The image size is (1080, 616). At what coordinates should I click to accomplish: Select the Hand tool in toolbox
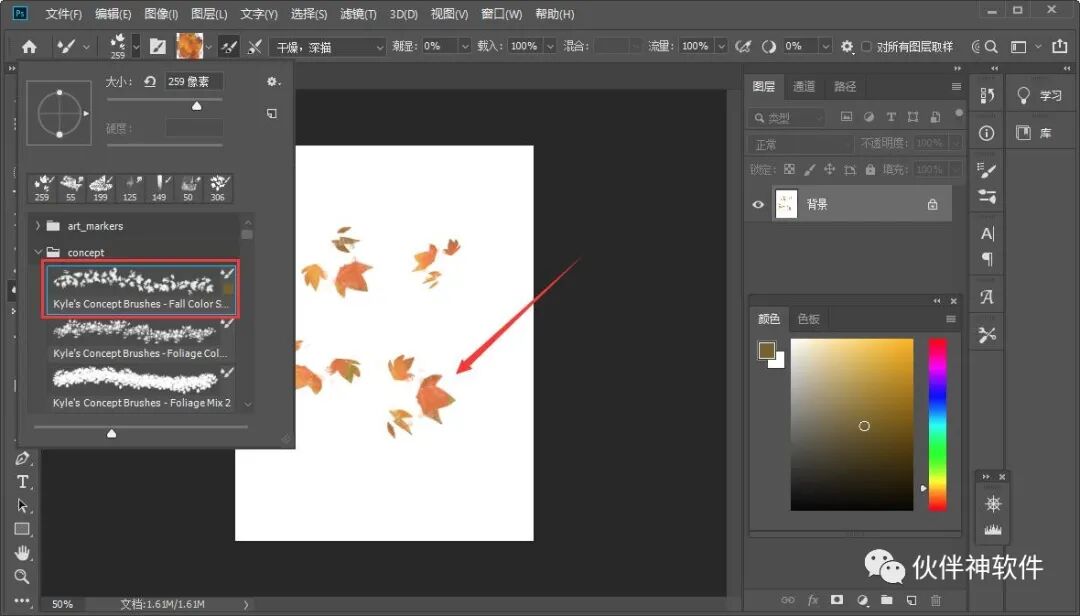coord(23,553)
